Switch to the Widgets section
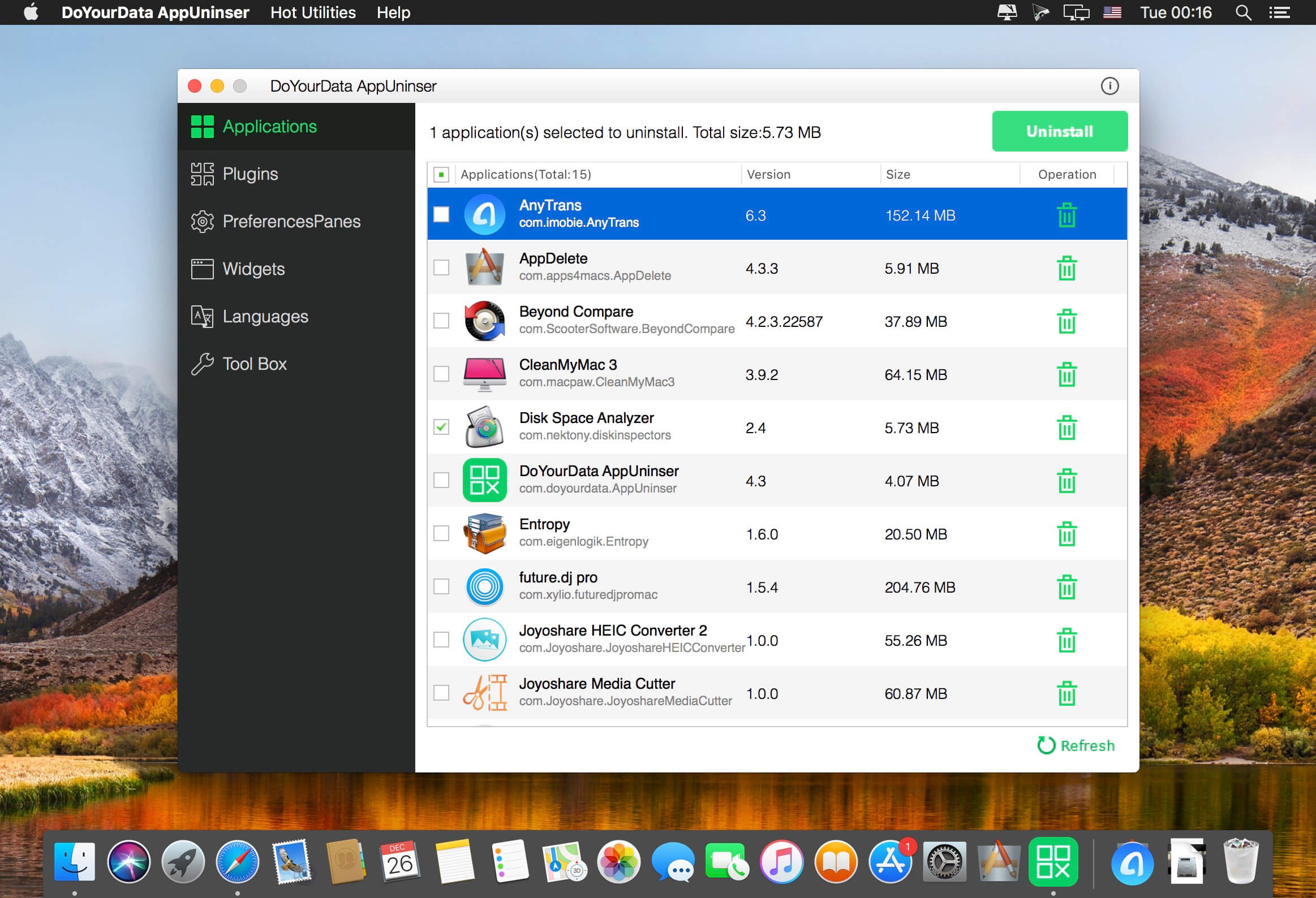Viewport: 1316px width, 898px height. click(296, 269)
